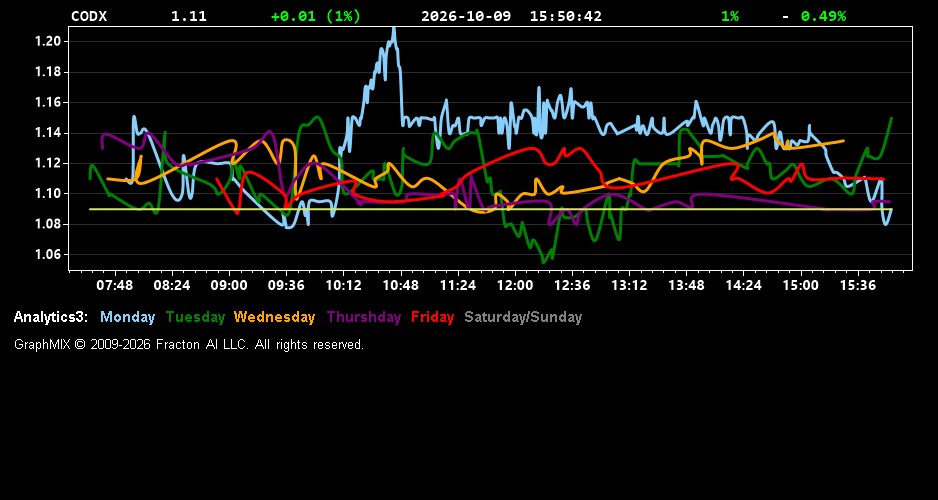Image resolution: width=938 pixels, height=500 pixels.
Task: Toggle the Wednesday series legend label
Action: tap(275, 317)
